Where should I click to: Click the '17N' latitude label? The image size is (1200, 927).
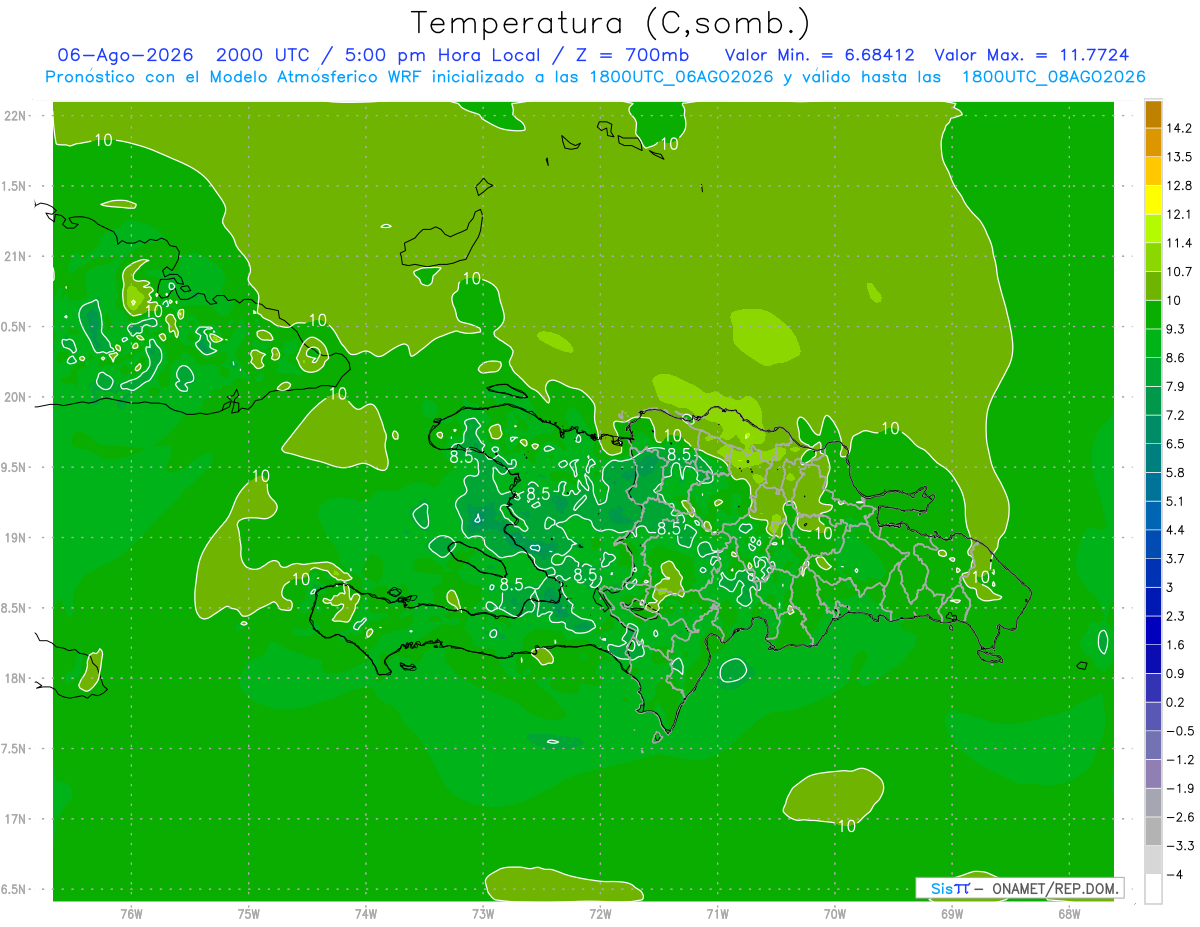pos(14,819)
